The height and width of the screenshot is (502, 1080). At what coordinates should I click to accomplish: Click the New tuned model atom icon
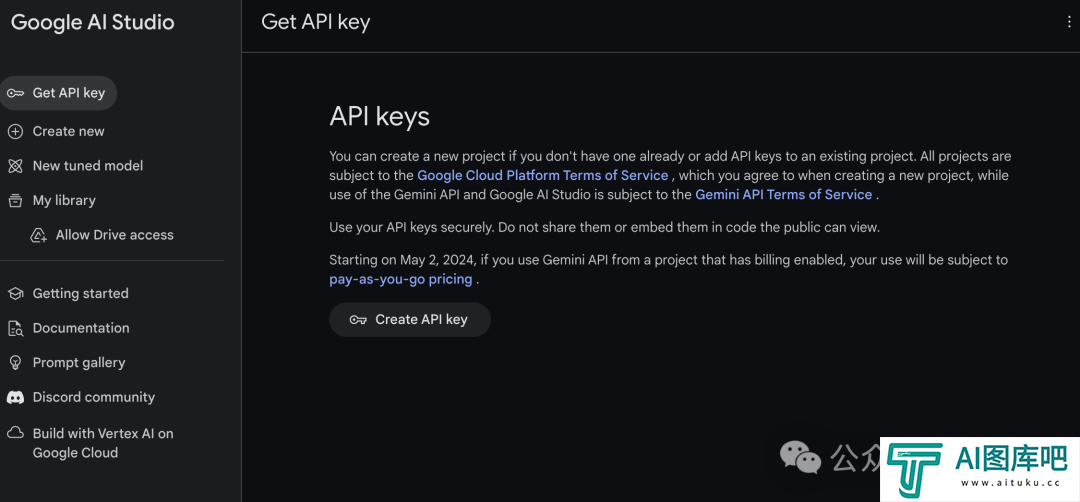15,166
